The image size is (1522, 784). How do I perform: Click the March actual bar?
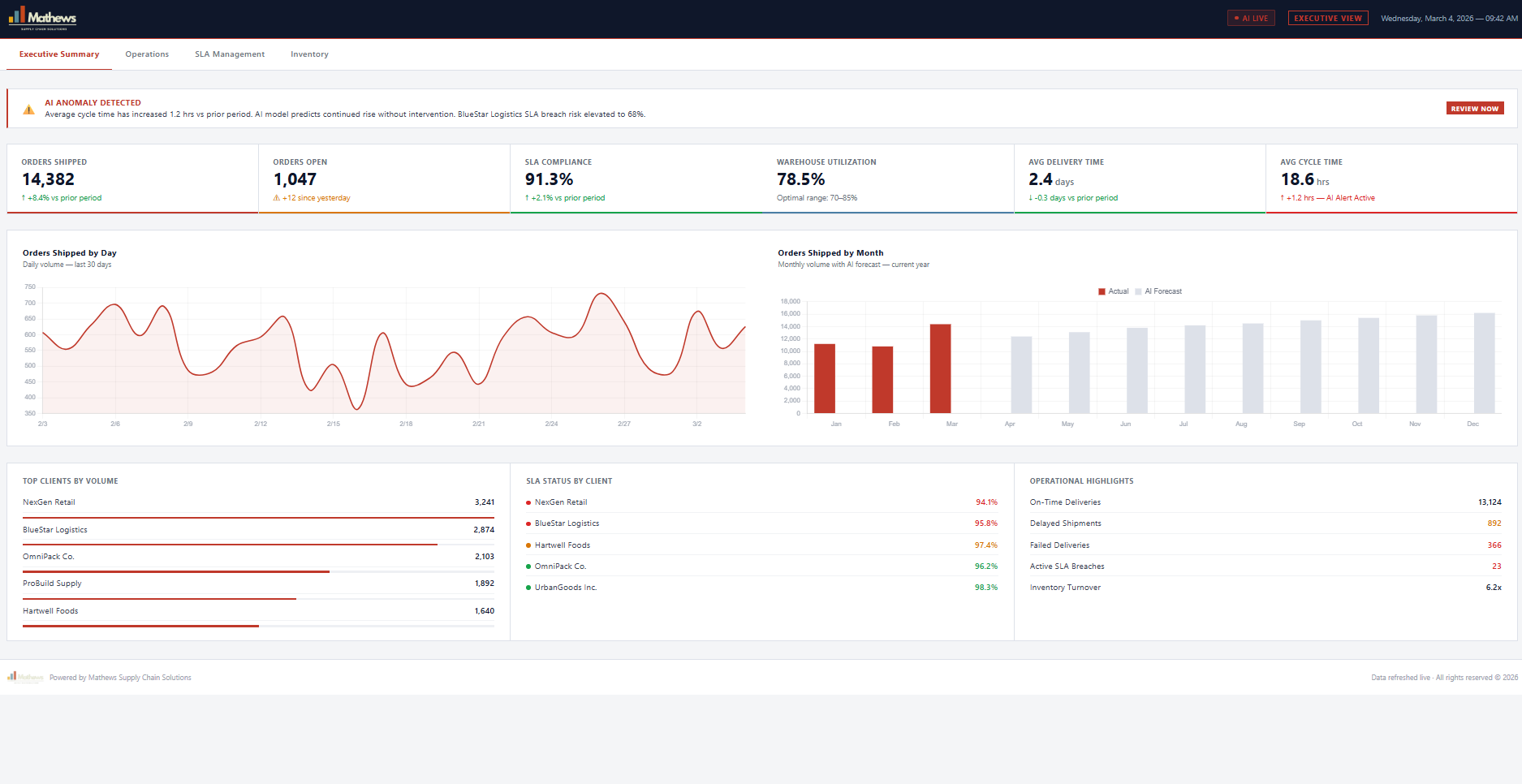coord(940,368)
